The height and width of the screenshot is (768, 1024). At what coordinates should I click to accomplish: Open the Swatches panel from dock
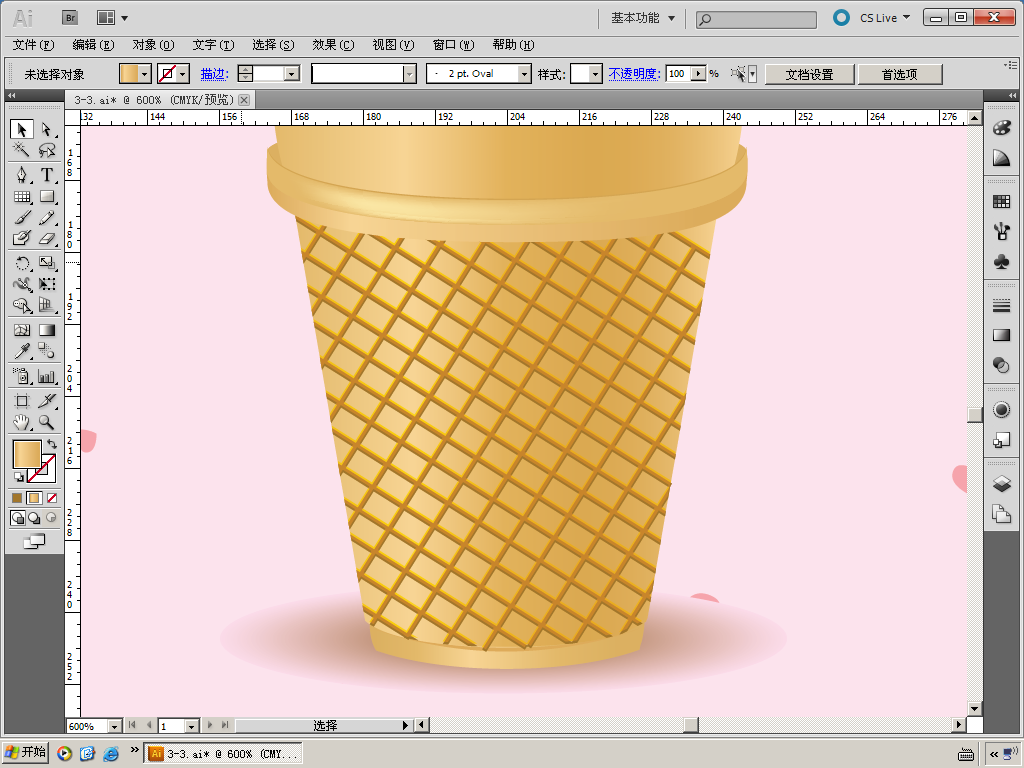click(x=1001, y=201)
